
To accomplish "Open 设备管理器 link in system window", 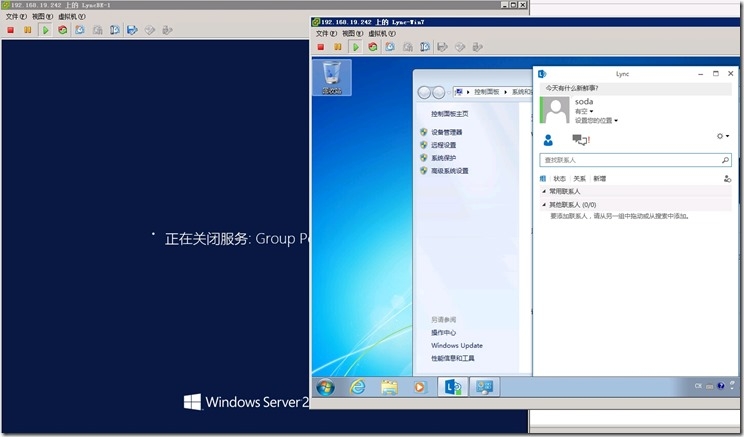I will tap(446, 132).
